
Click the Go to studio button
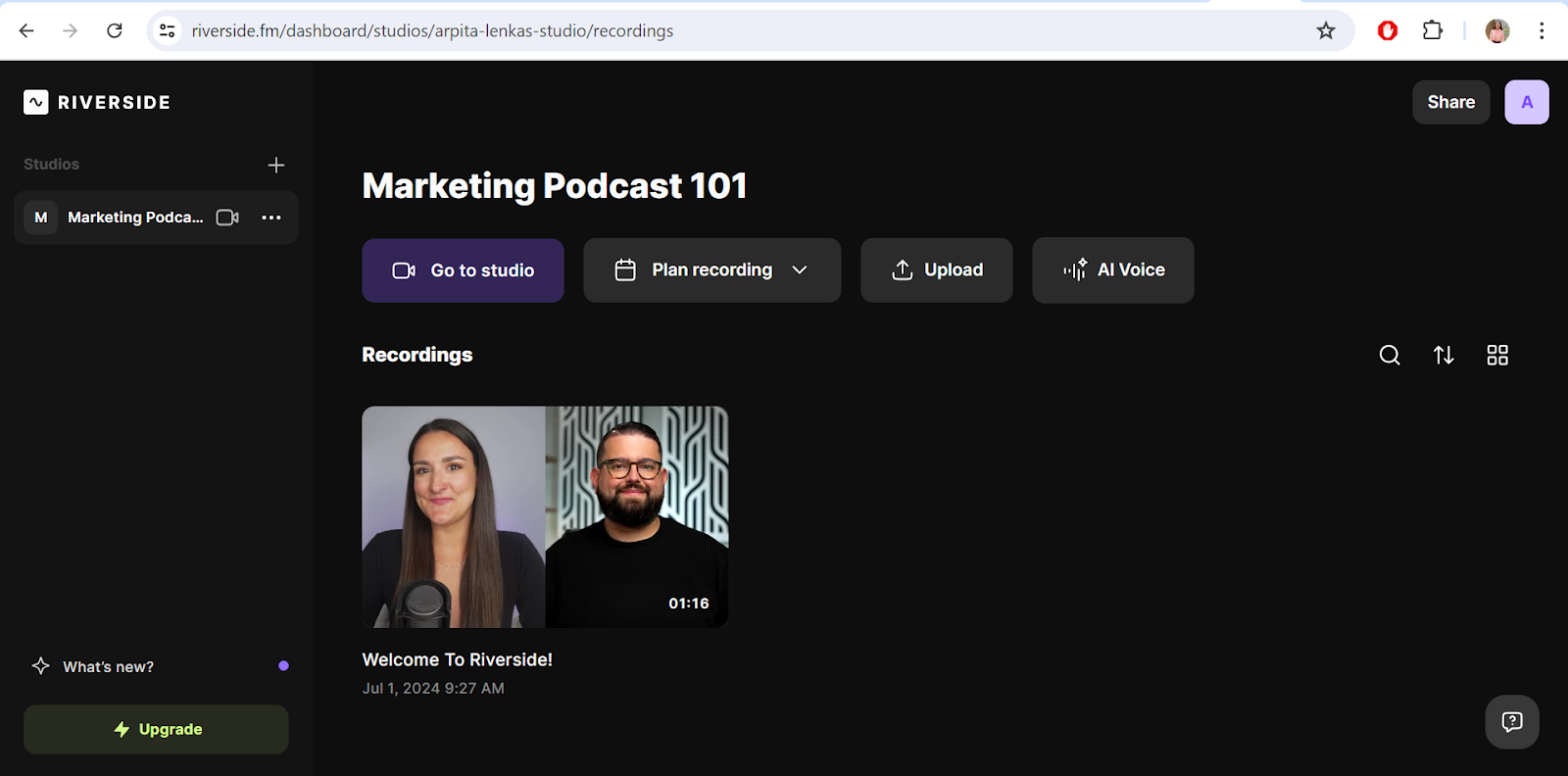click(463, 270)
